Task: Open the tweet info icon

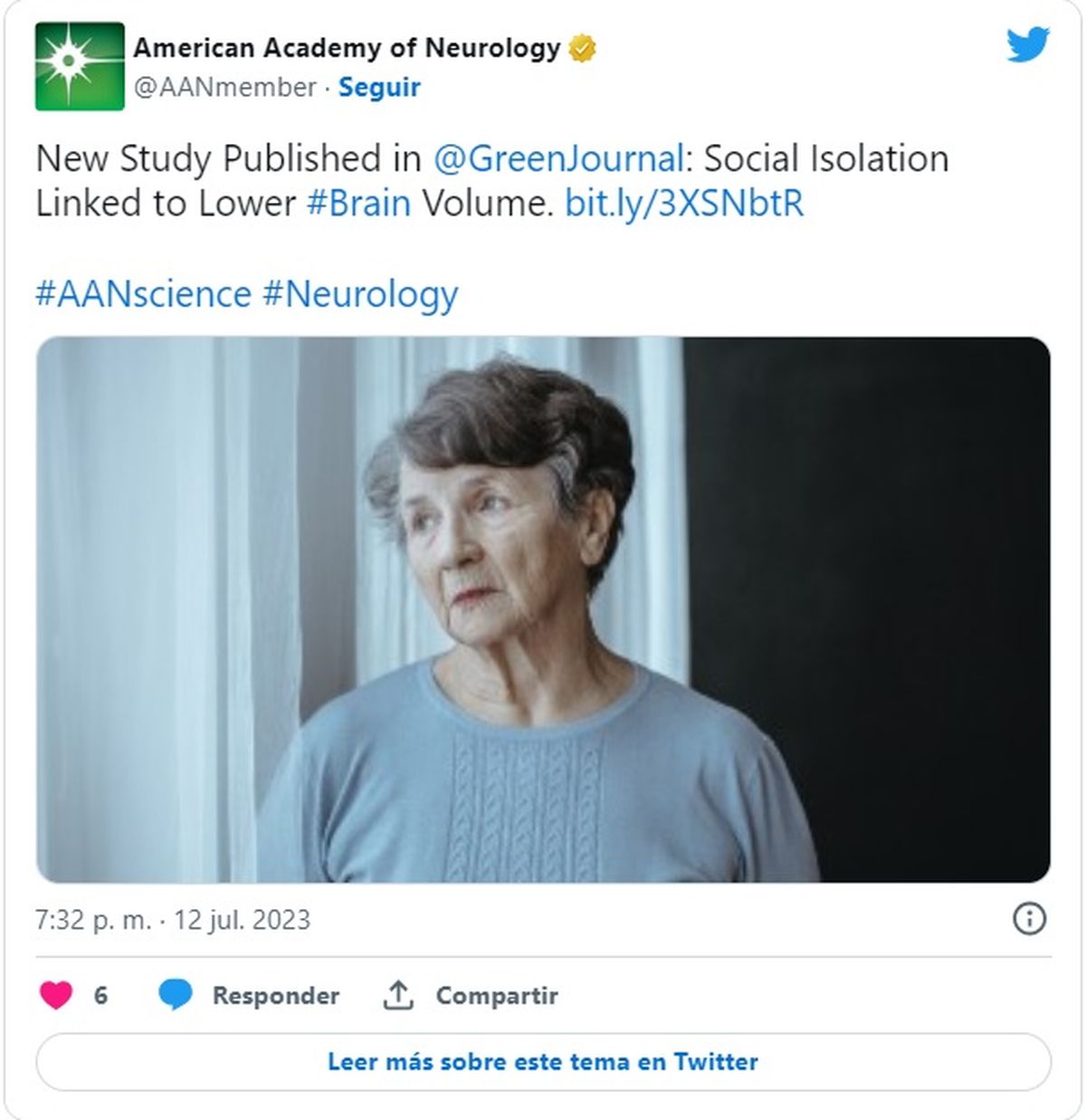Action: pos(1029,919)
